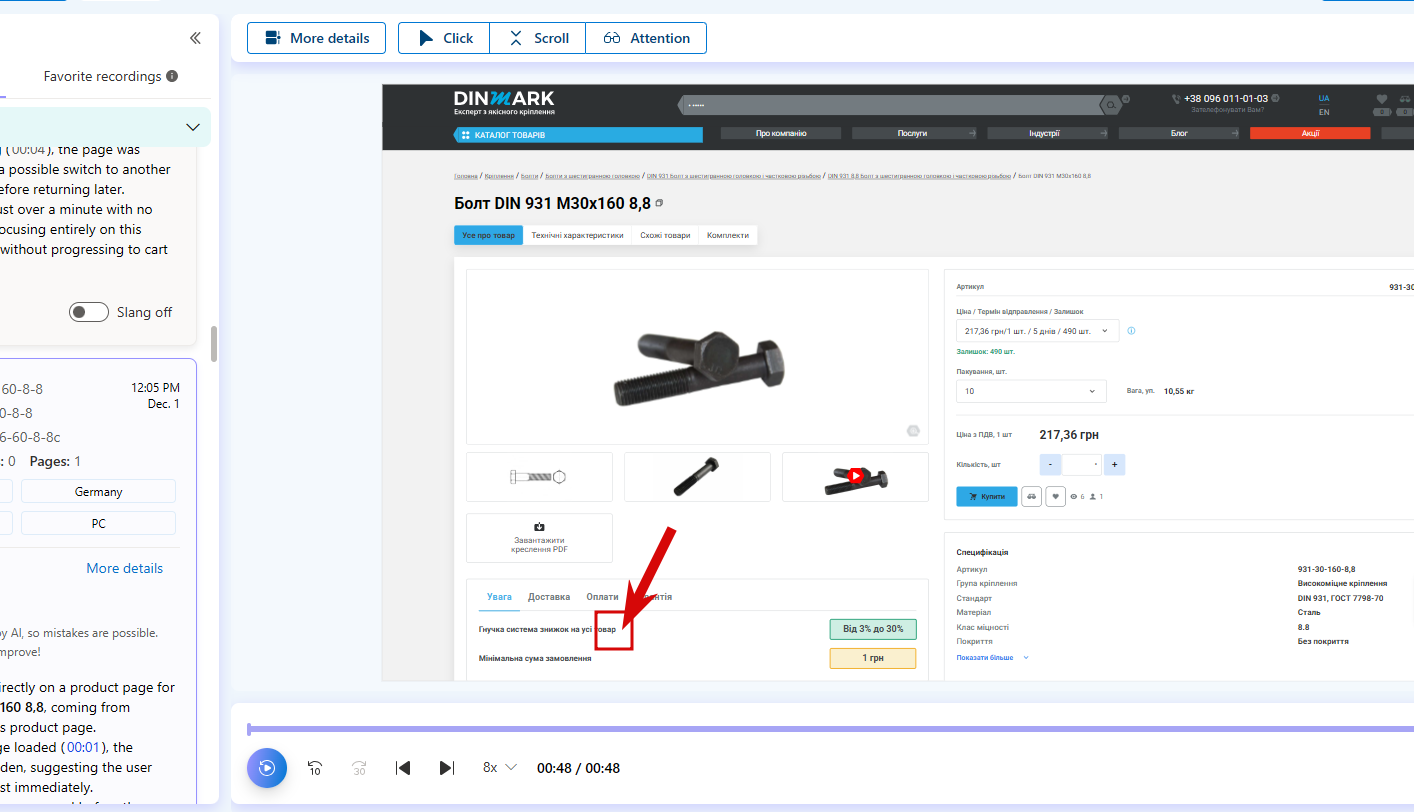Open More details link in sidebar
Viewport: 1414px width, 812px height.
pos(124,568)
